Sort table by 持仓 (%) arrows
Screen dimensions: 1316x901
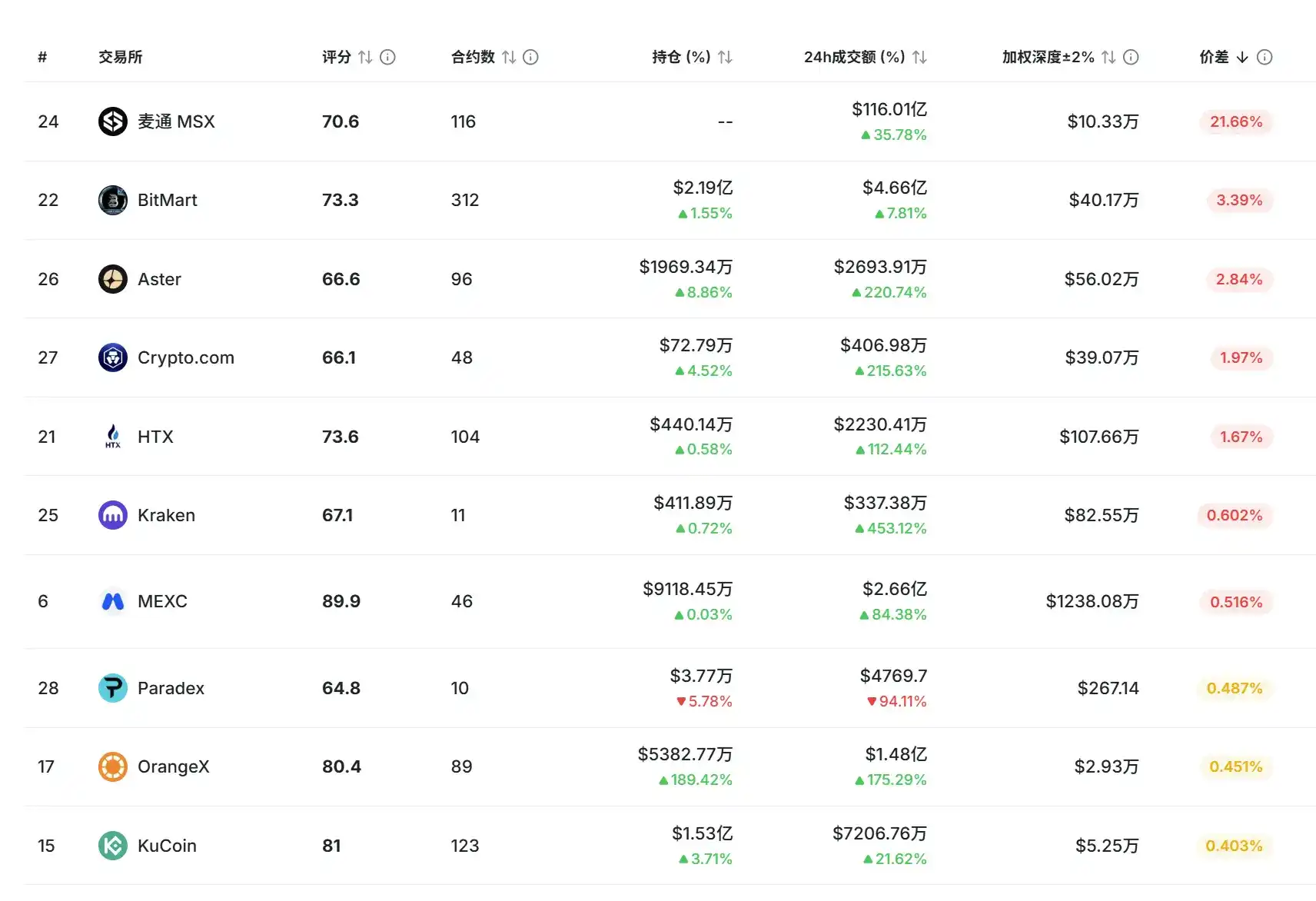[725, 57]
